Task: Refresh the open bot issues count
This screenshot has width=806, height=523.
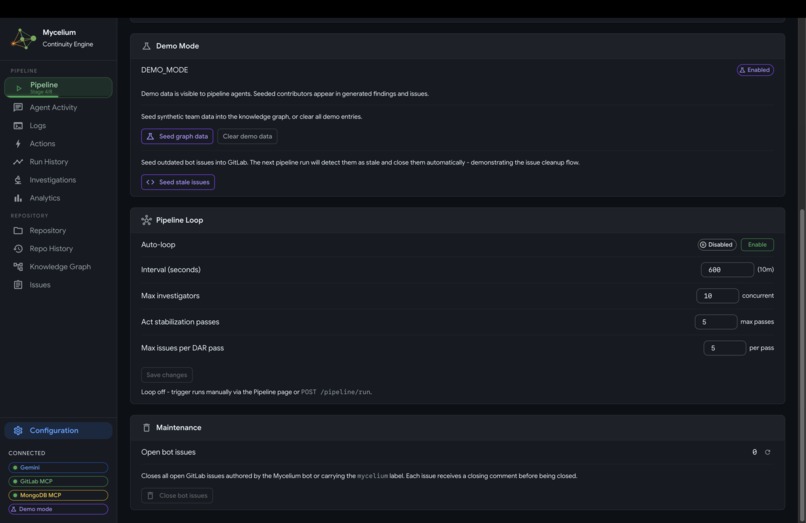Action: click(767, 453)
